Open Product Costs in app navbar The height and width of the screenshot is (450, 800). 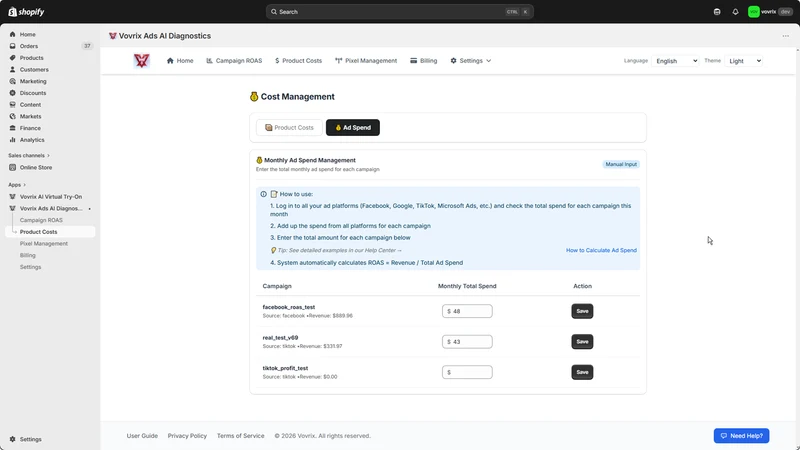[x=298, y=61]
